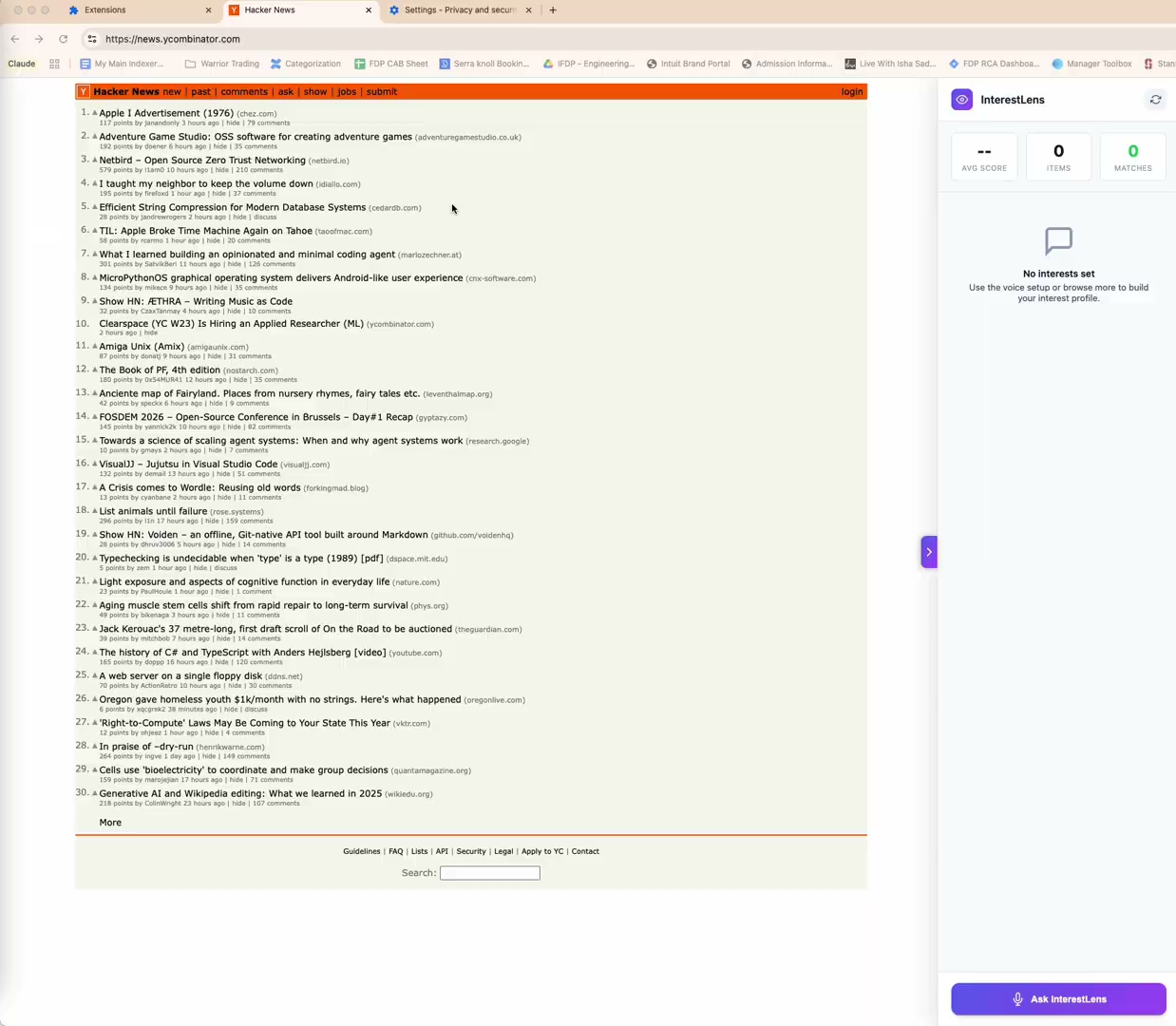Upvote the List animals until failure story
The image size is (1176, 1026).
point(95,511)
